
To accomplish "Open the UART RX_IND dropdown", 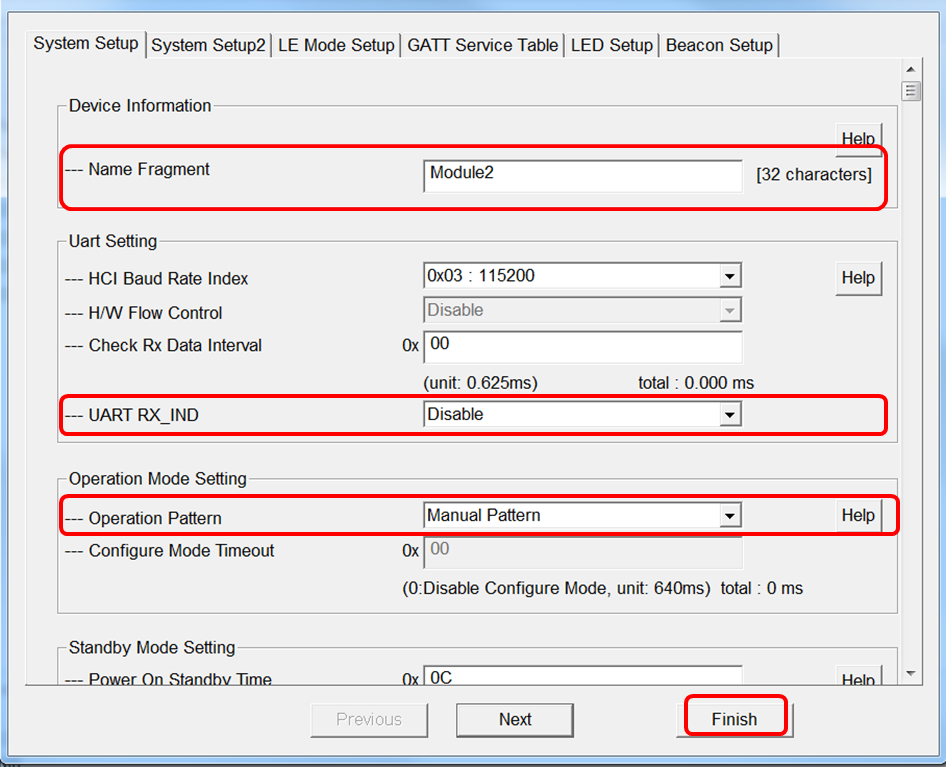I will [x=730, y=415].
